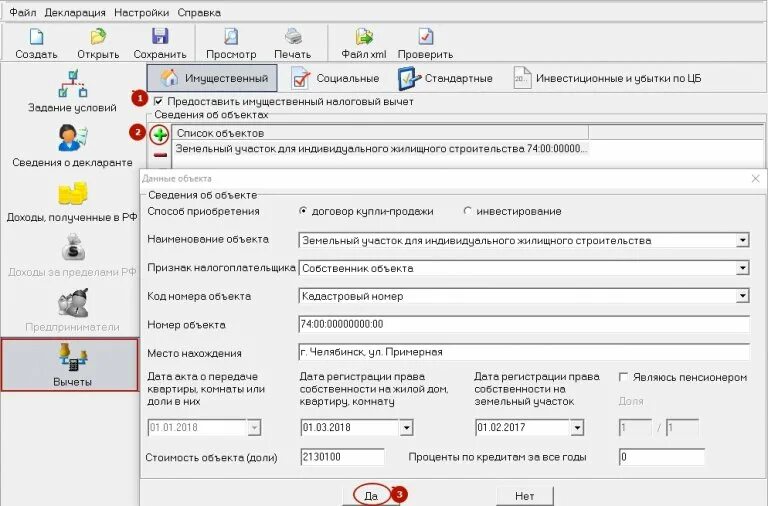Open Доходы, полученные в РФ section
The width and height of the screenshot is (768, 506).
72,201
